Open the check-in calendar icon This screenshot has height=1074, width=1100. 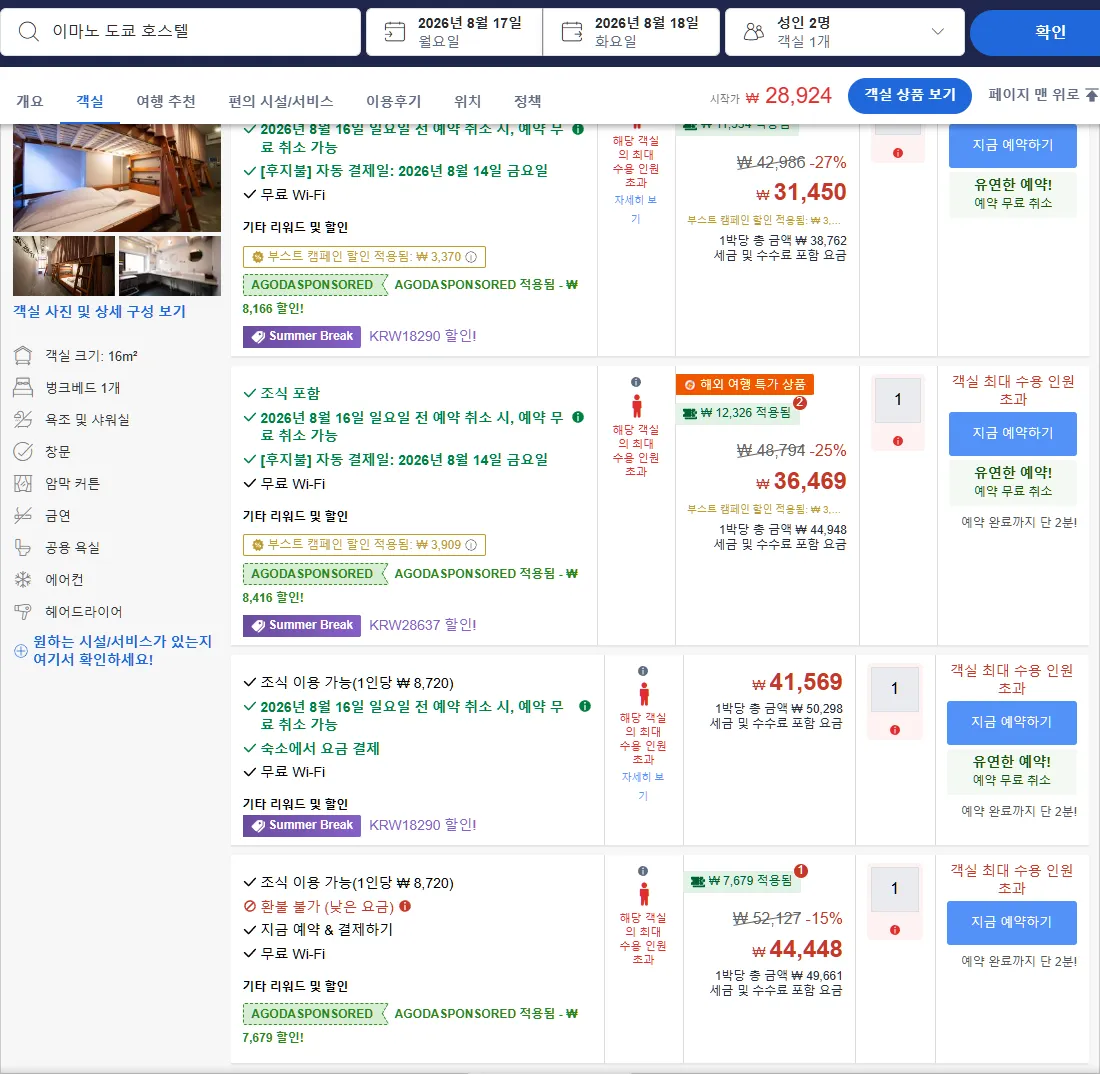click(395, 32)
